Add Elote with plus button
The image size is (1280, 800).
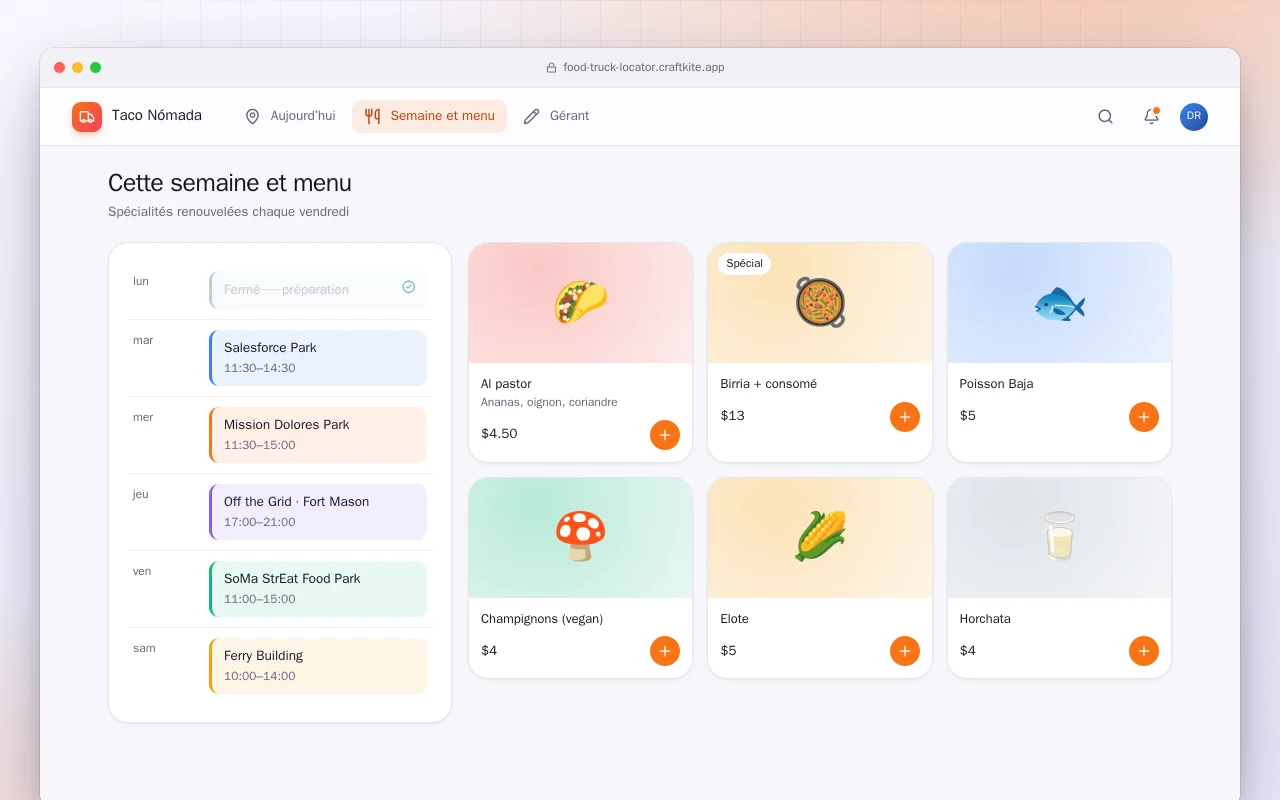pyautogui.click(x=905, y=651)
